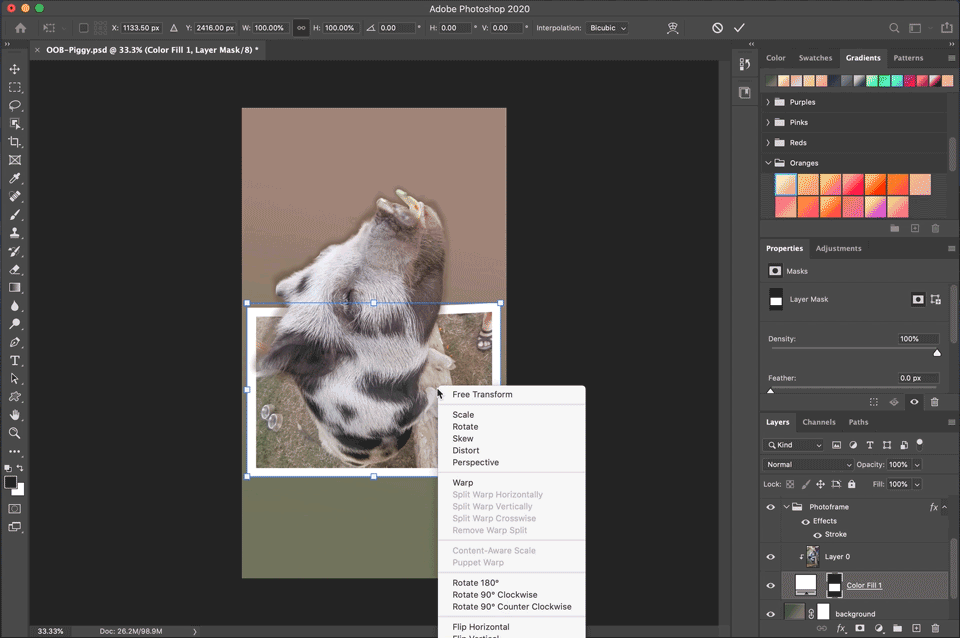Switch to the Swatches tab
This screenshot has width=960, height=638.
[816, 58]
